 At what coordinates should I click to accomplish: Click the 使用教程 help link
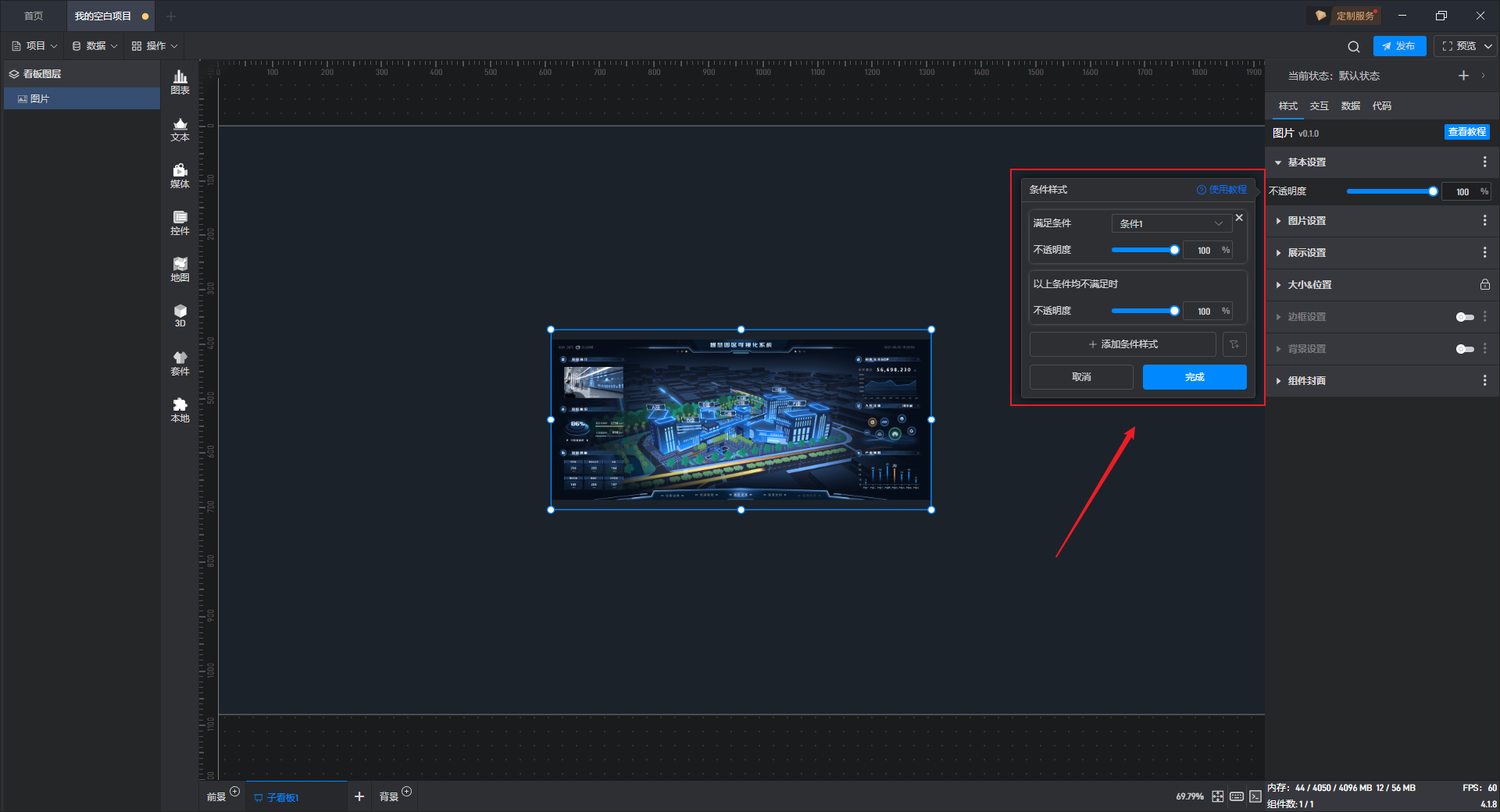(1222, 190)
